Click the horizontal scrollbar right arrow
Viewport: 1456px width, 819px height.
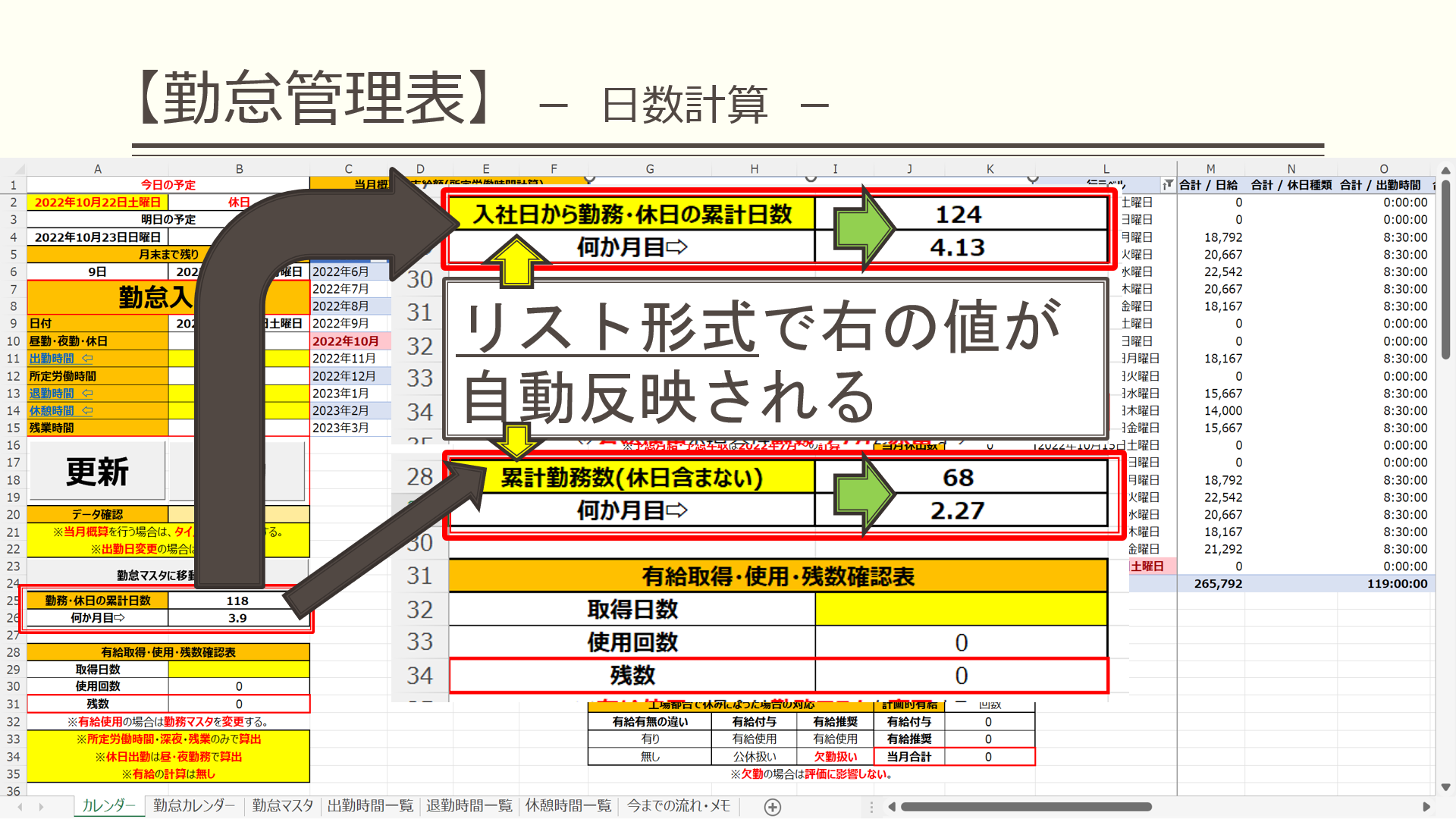[x=1426, y=807]
